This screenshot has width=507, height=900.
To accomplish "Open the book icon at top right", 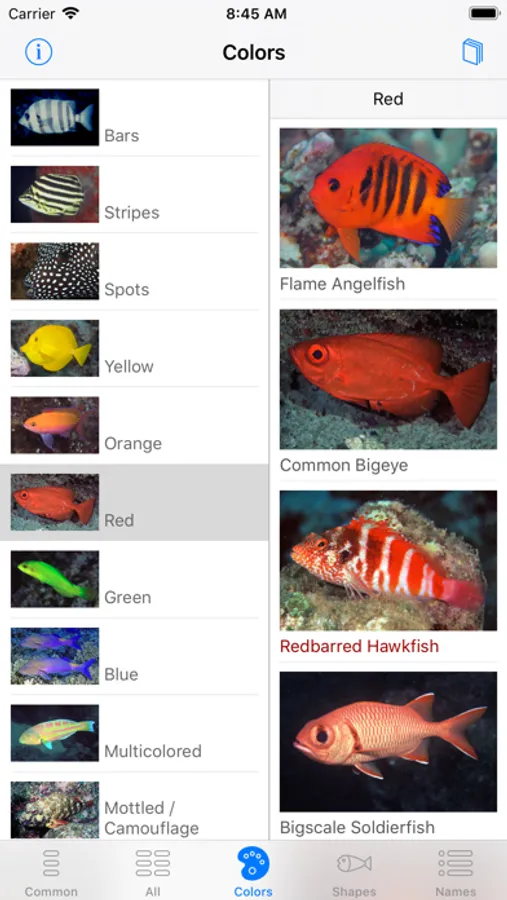I will point(473,52).
